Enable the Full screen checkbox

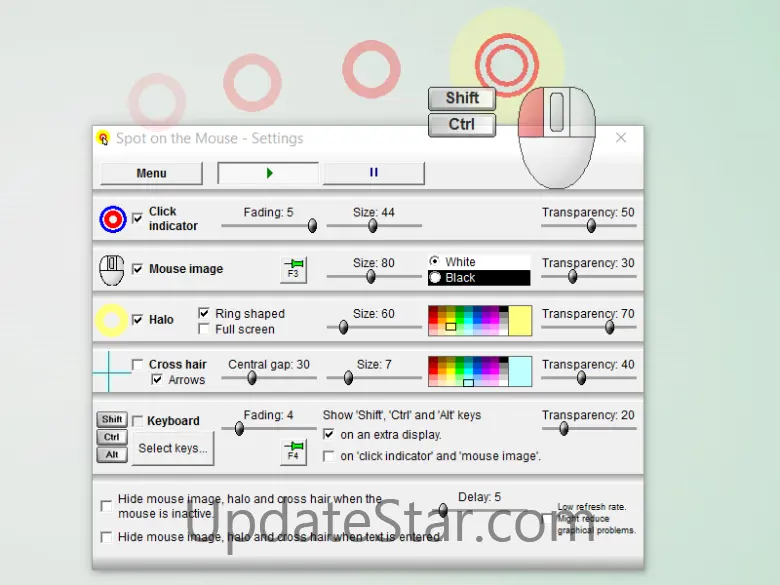(203, 329)
